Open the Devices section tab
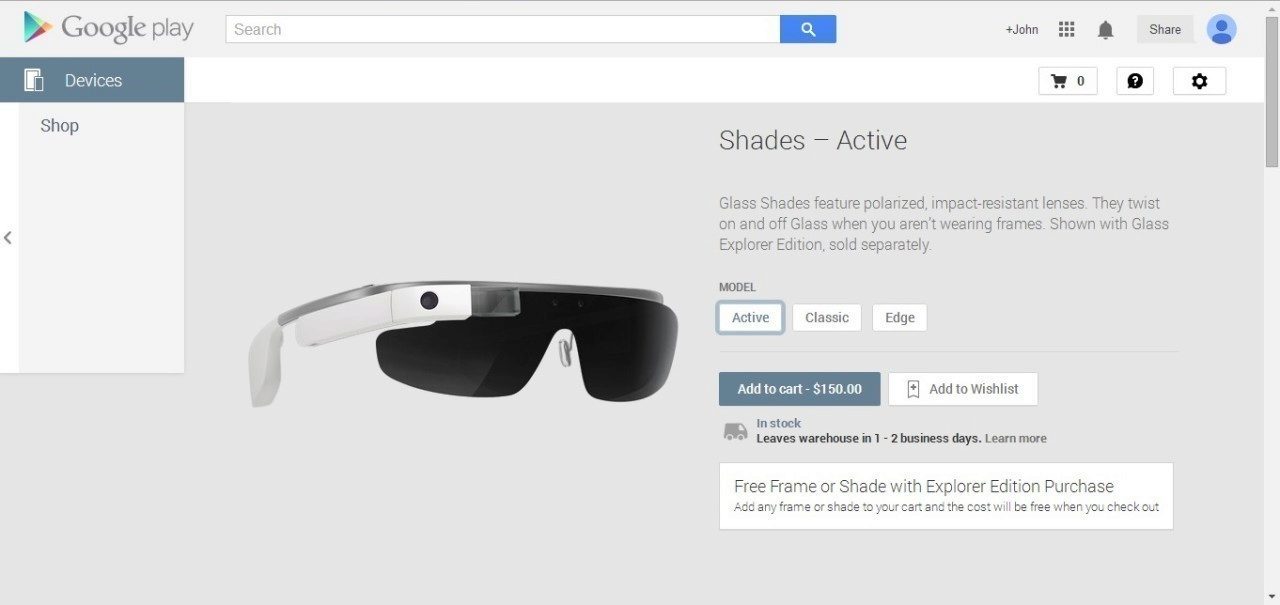Viewport: 1280px width, 605px height. (x=92, y=80)
